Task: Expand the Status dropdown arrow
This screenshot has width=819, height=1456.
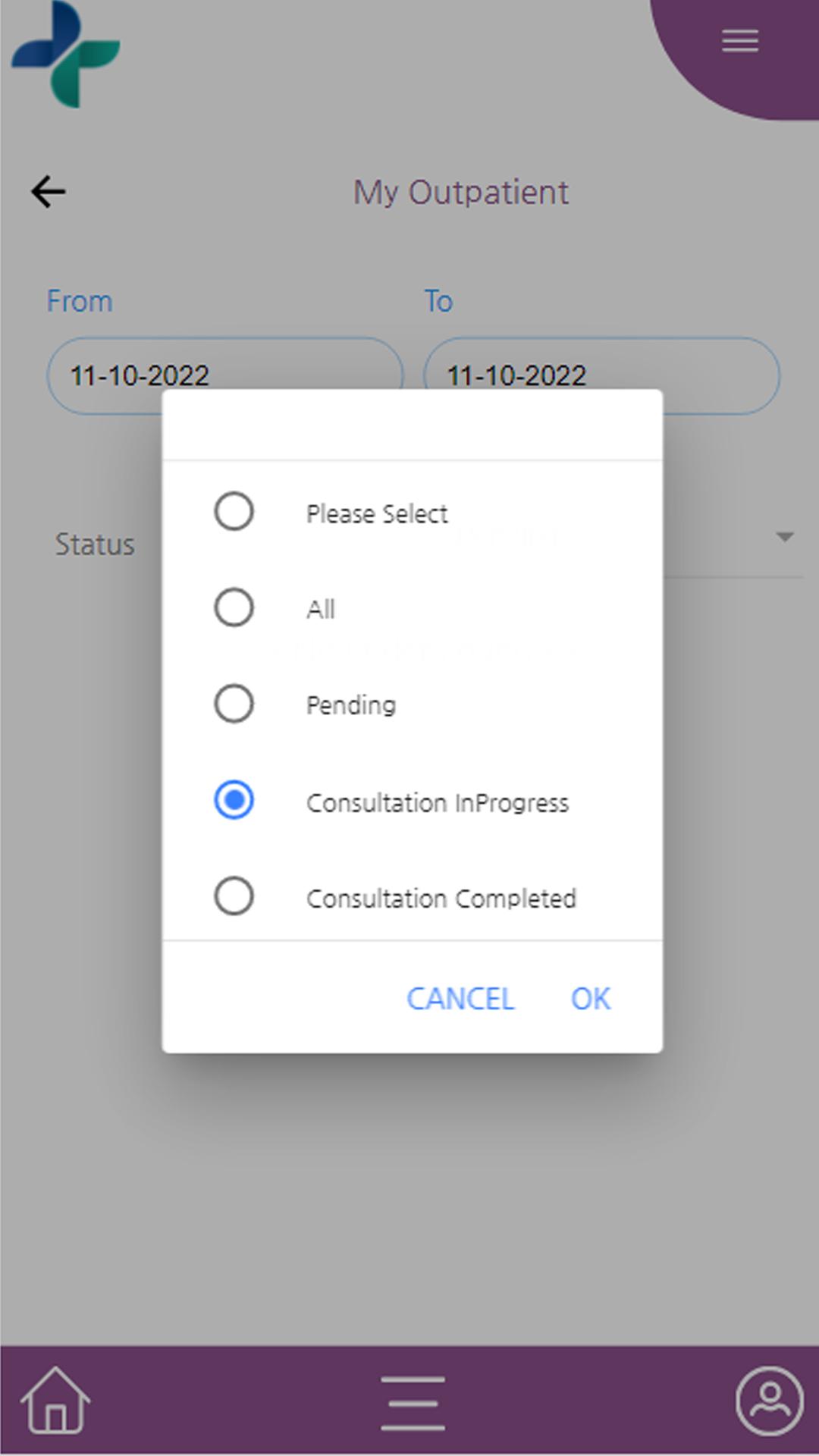Action: pyautogui.click(x=785, y=537)
